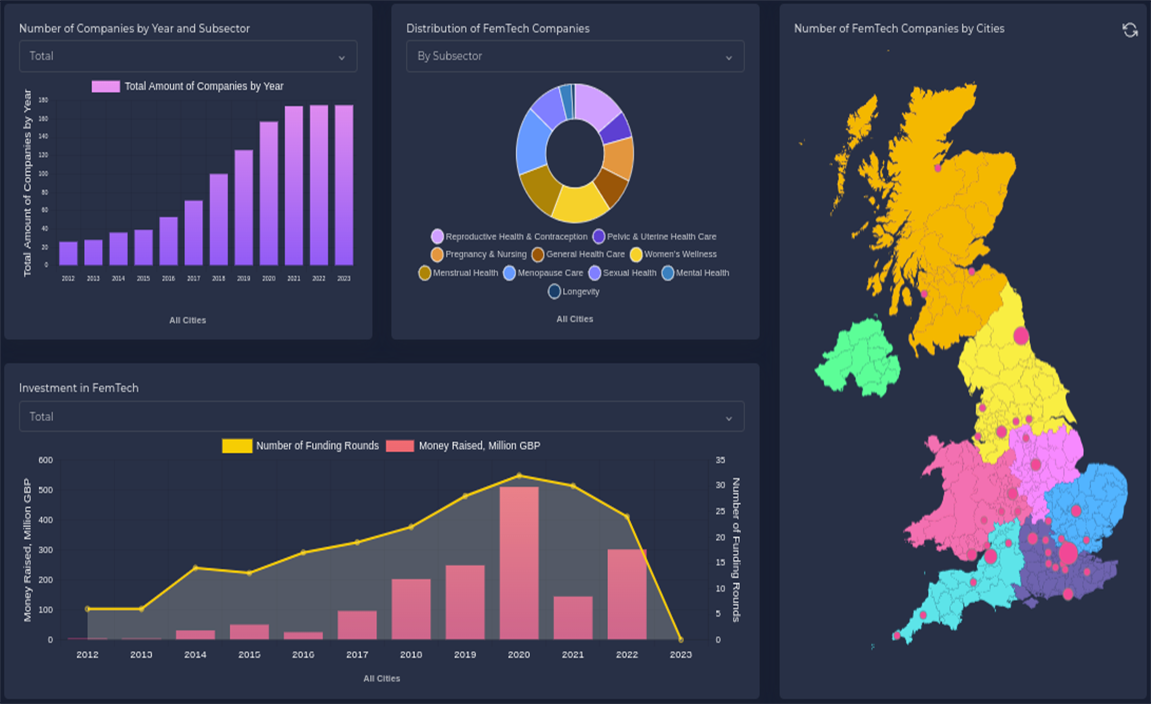Click the Menopause Care legend circle

click(x=510, y=273)
